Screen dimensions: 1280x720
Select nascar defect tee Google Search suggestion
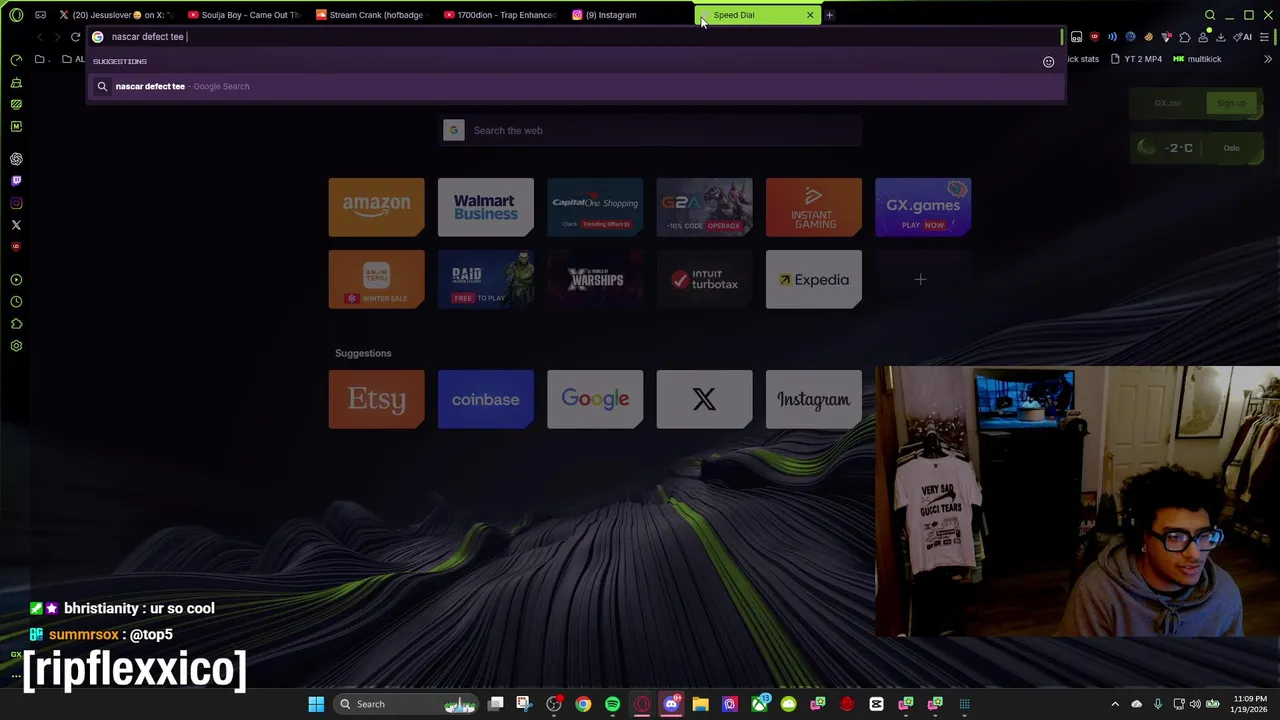click(576, 86)
